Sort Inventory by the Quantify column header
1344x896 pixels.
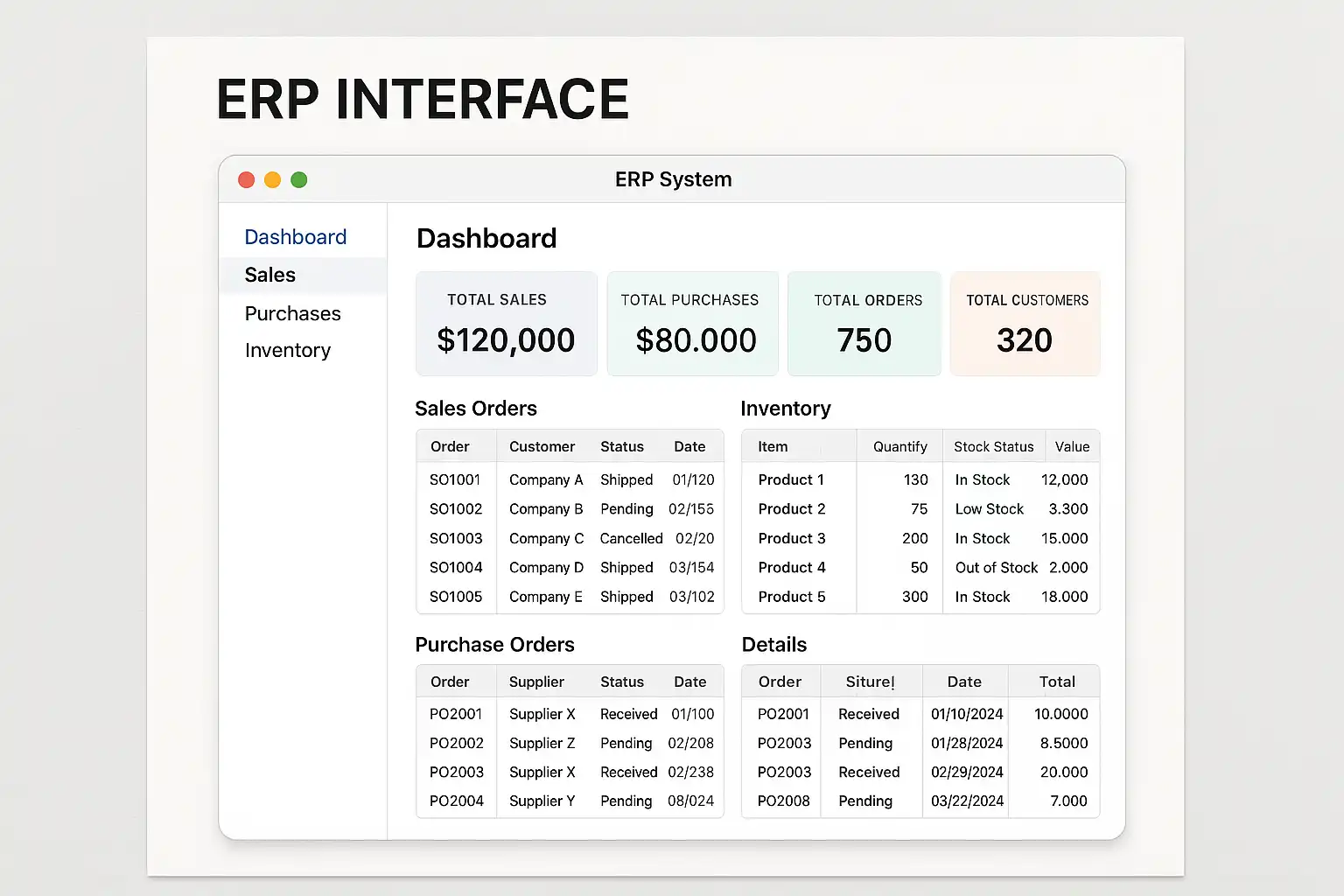pyautogui.click(x=899, y=446)
